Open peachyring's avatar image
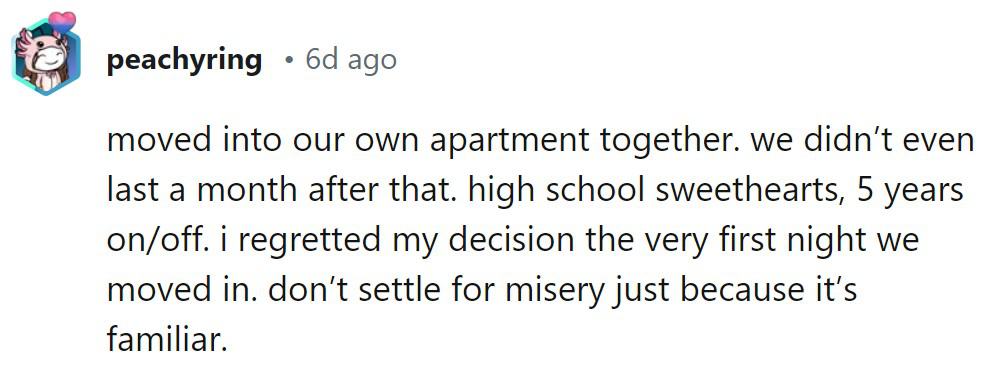The image size is (1002, 372). (x=46, y=56)
